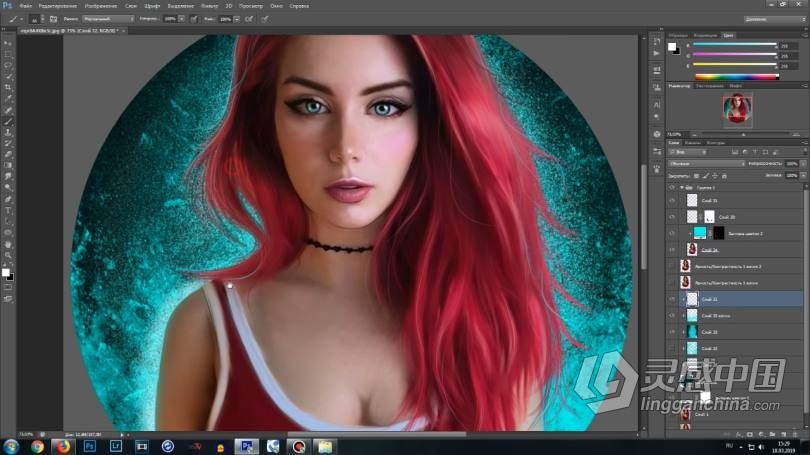Screen dimensions: 810x455
Task: Hide the Заливка цветом 2 layer
Action: pyautogui.click(x=672, y=233)
